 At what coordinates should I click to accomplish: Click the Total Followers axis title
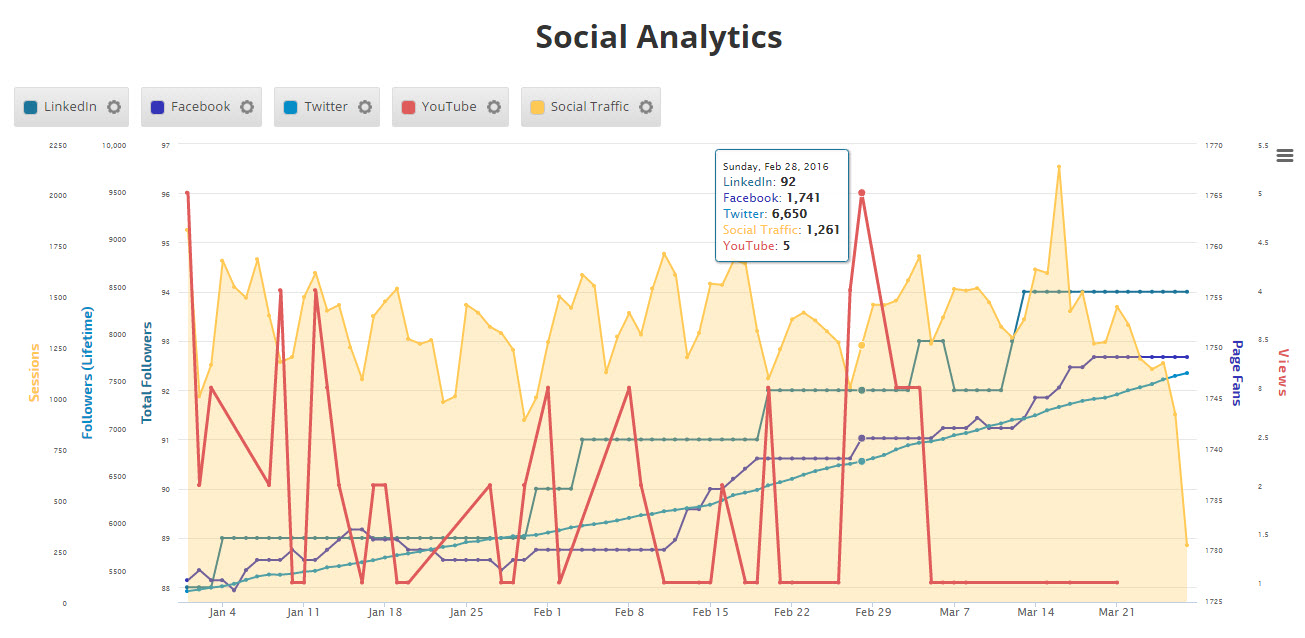pos(146,372)
